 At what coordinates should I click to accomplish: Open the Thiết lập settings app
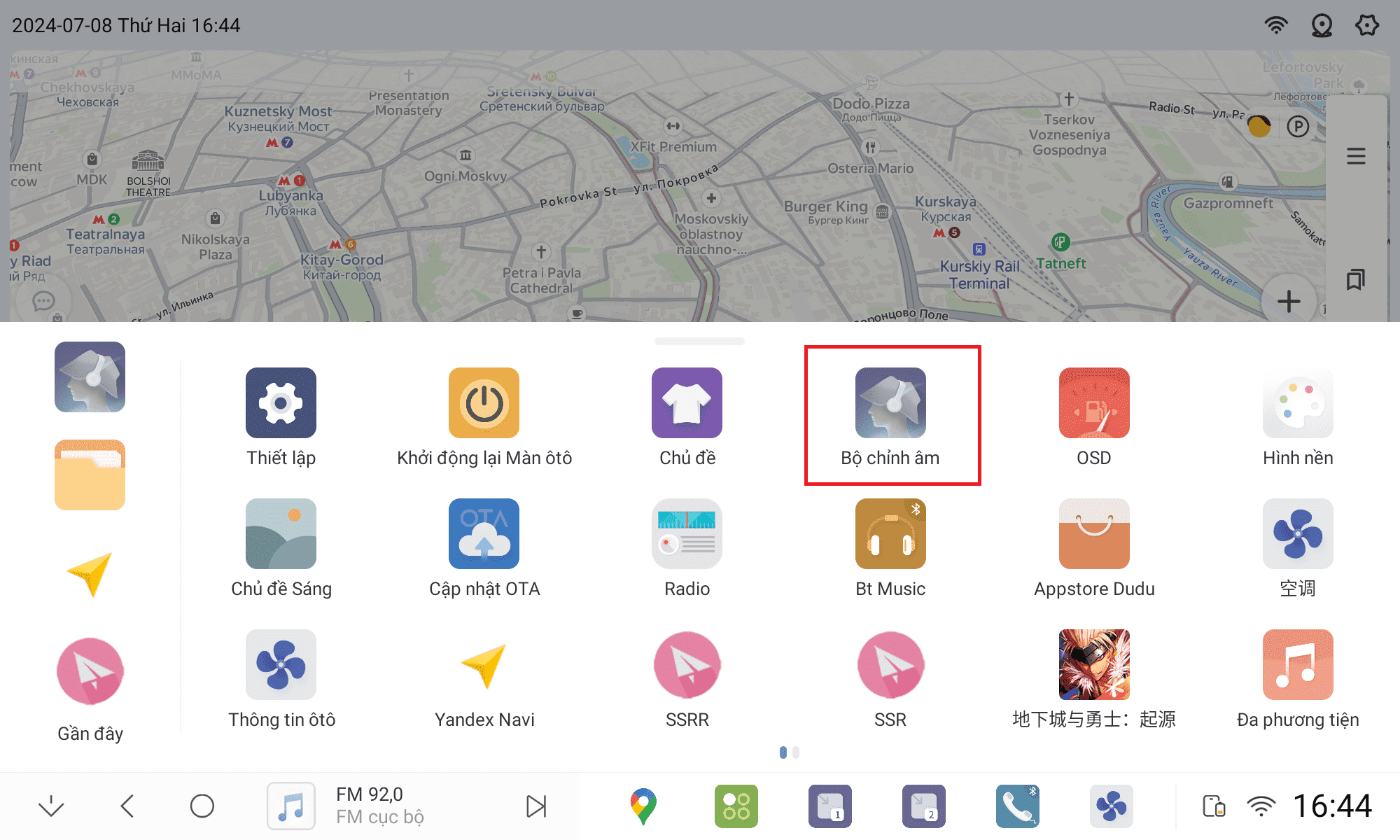point(281,404)
